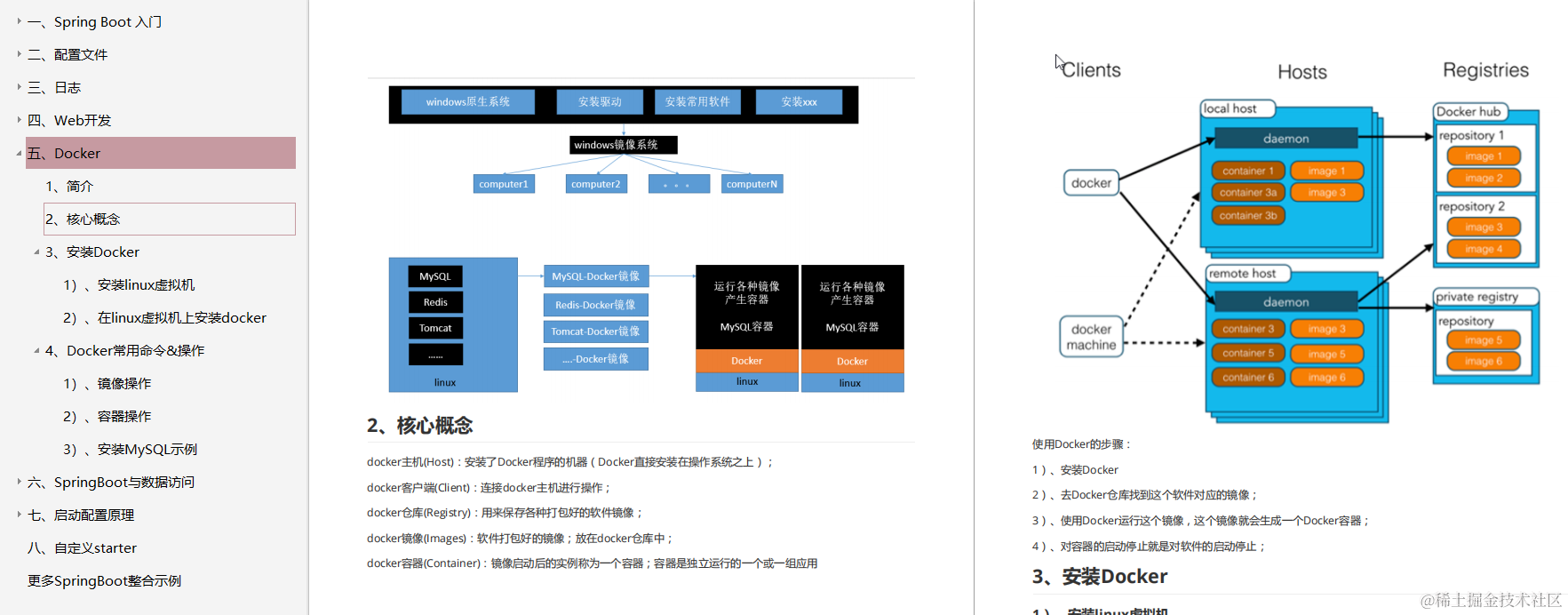Image resolution: width=1568 pixels, height=615 pixels.
Task: Open the 三、日志 bookmark
Action: 54,87
